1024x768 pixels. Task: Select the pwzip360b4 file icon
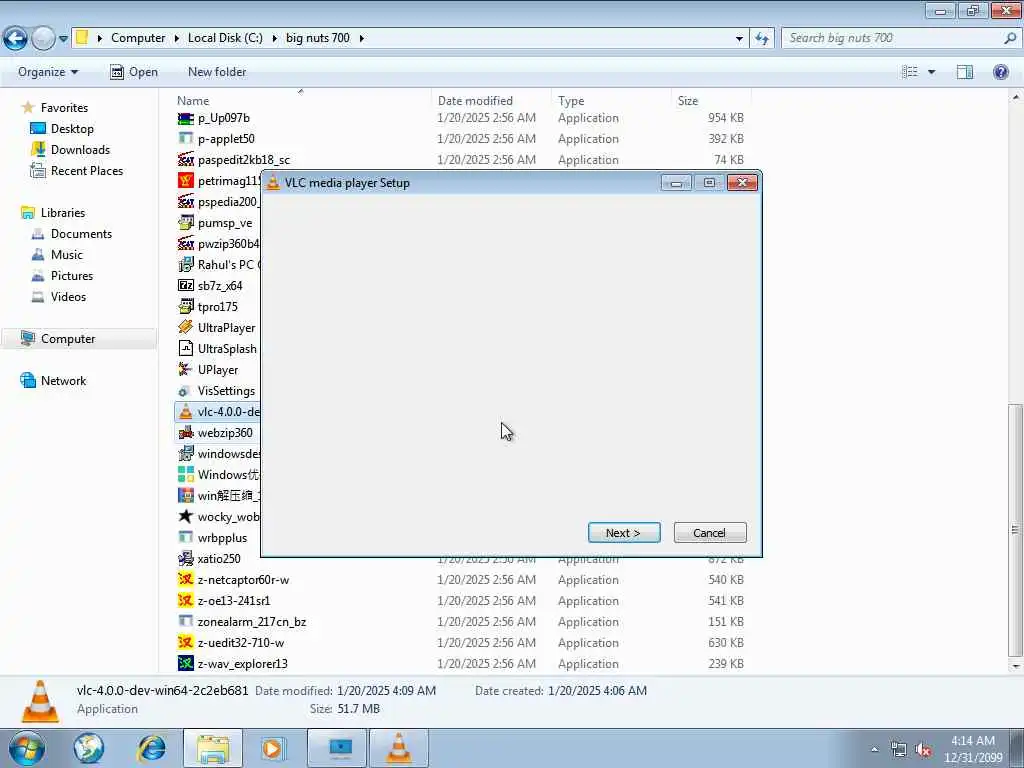(185, 244)
